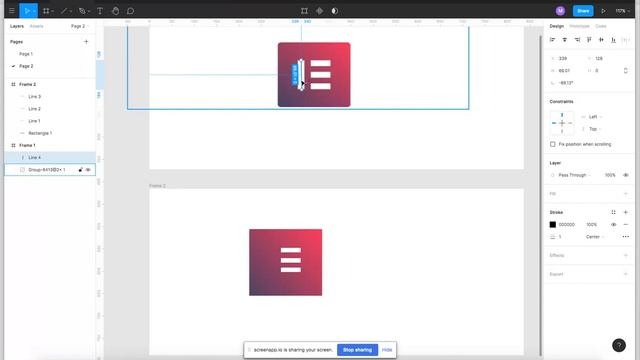640x360 pixels.
Task: Toggle visibility of Group layer row
Action: click(88, 170)
